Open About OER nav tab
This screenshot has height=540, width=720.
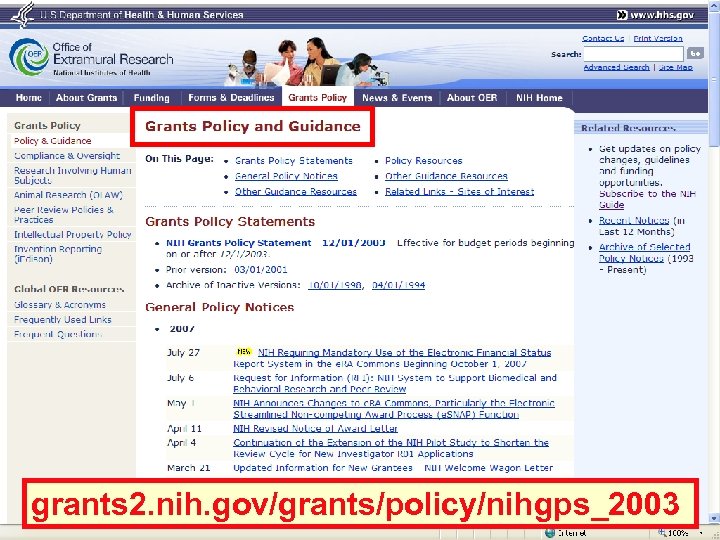click(472, 98)
